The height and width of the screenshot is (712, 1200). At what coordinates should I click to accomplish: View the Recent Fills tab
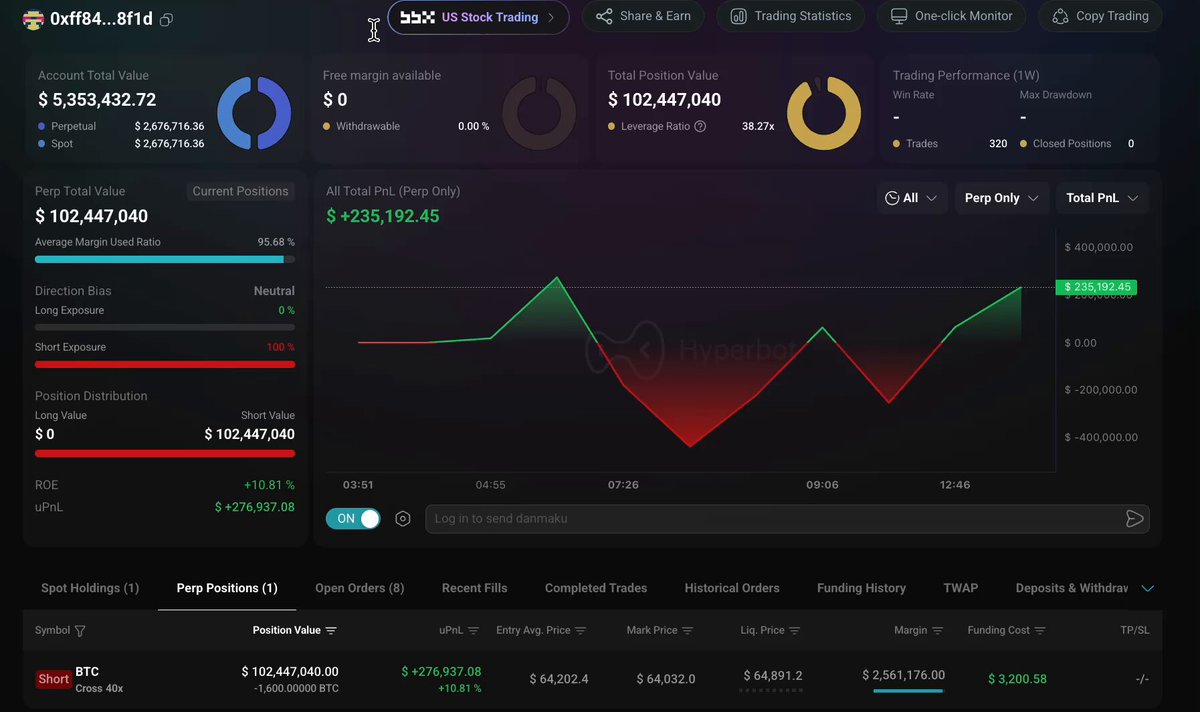pos(475,588)
